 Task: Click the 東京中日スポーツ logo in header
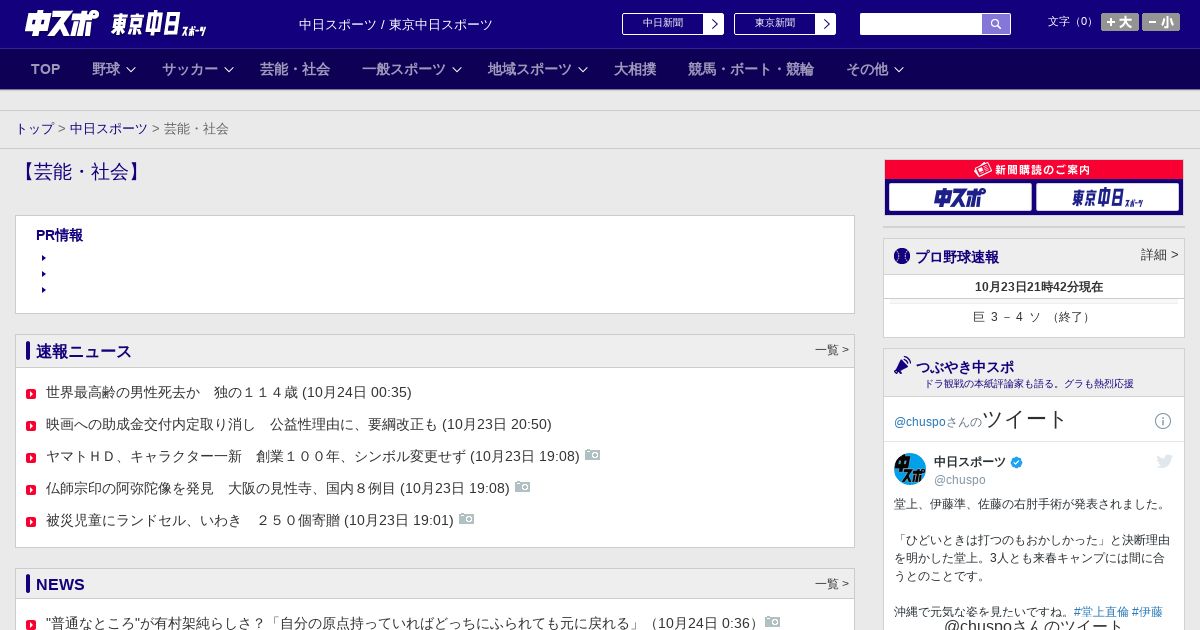(159, 24)
